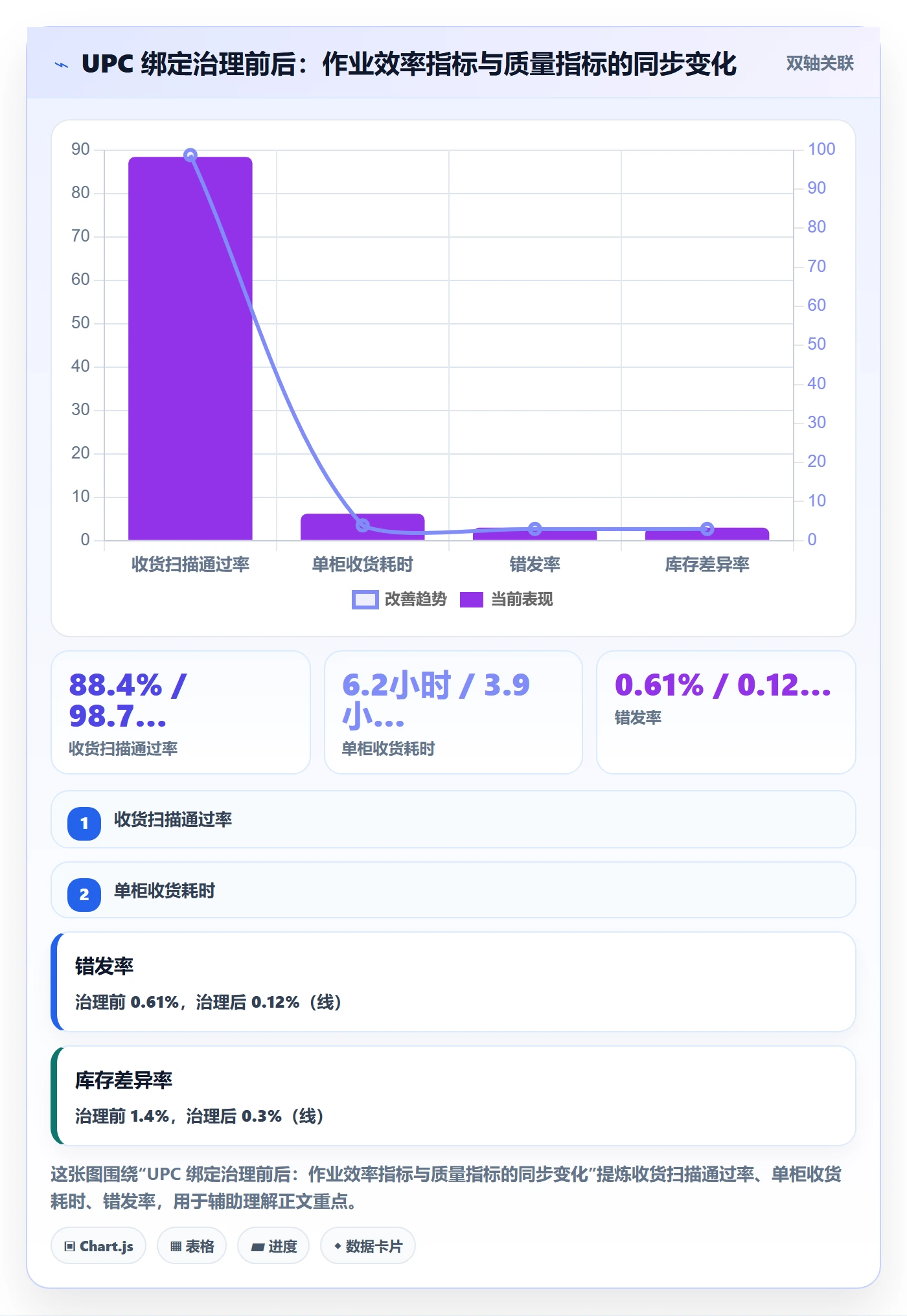The height and width of the screenshot is (1316, 907).
Task: Select list row 单柜收货耗时
Action: pos(454,891)
